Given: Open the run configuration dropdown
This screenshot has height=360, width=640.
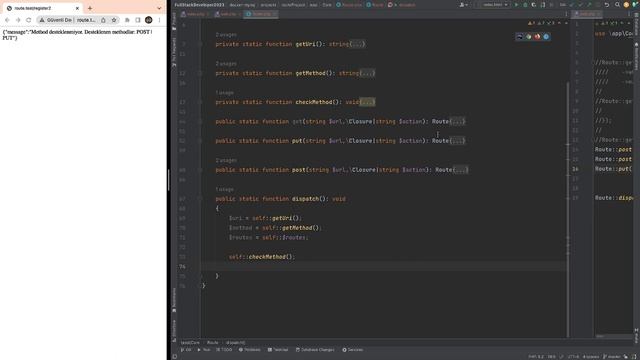Looking at the screenshot, I should click(x=495, y=5).
